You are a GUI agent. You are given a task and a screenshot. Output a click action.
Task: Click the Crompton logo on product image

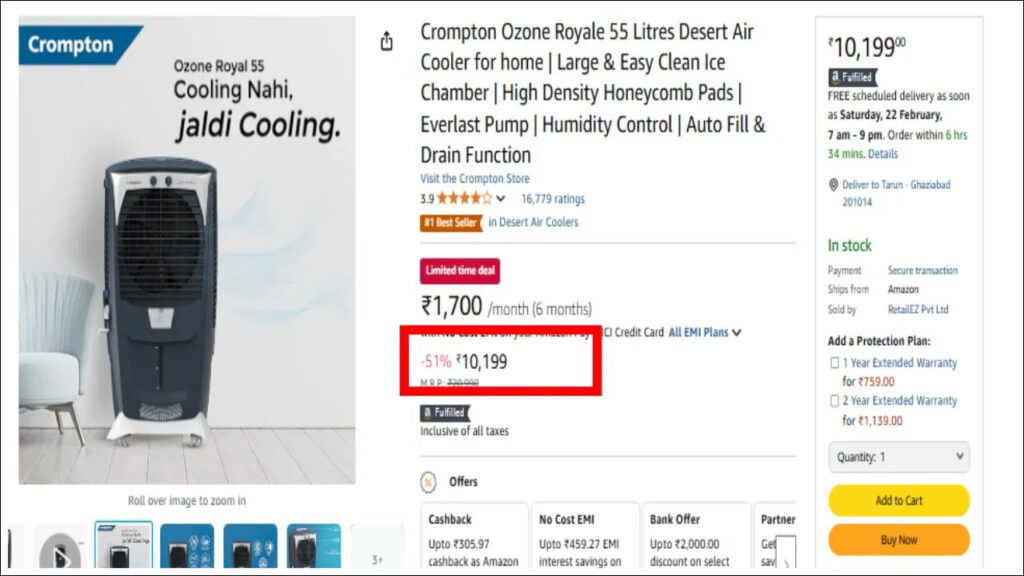pyautogui.click(x=71, y=45)
